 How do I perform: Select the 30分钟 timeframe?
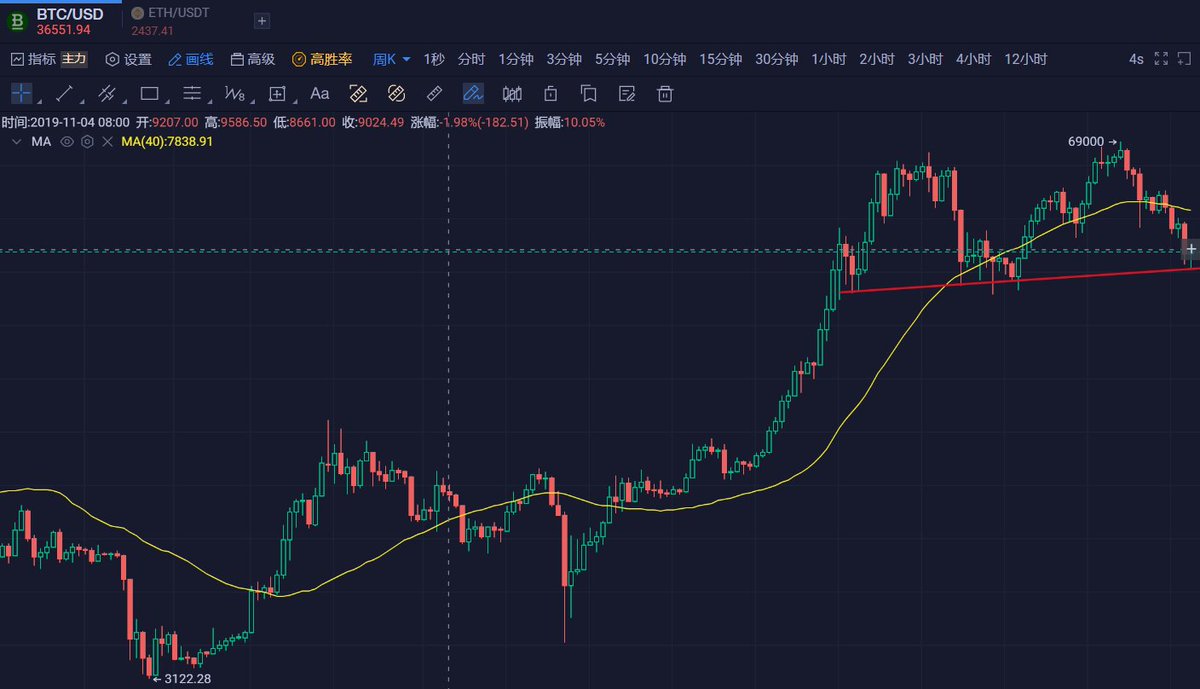(x=777, y=59)
